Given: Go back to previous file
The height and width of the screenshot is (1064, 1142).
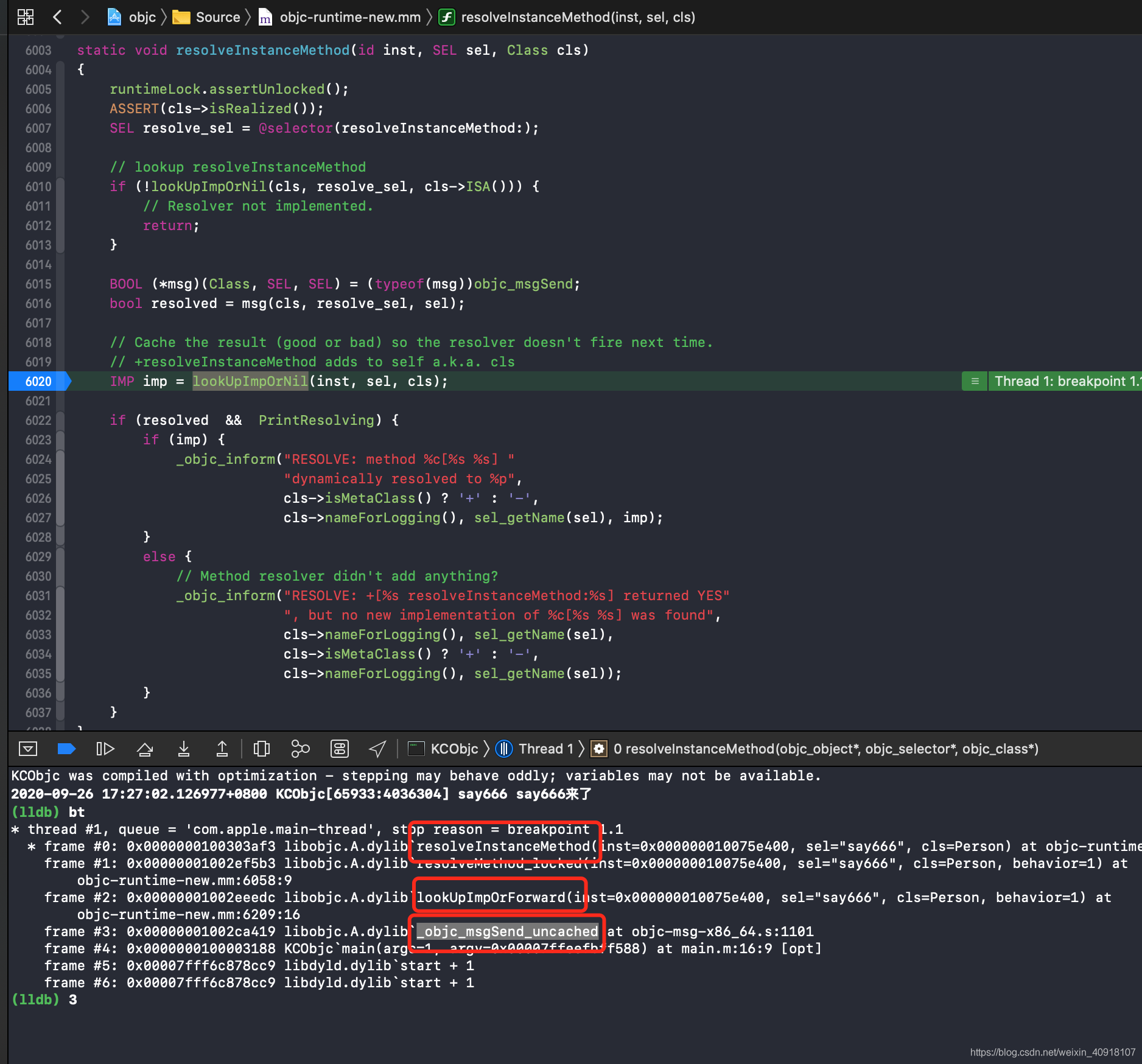Looking at the screenshot, I should pos(58,17).
